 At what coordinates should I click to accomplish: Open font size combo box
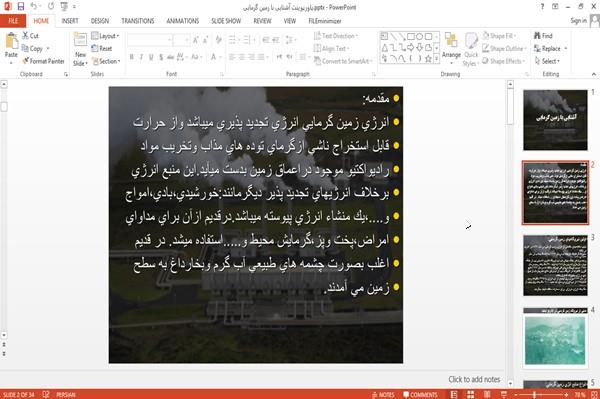(181, 40)
